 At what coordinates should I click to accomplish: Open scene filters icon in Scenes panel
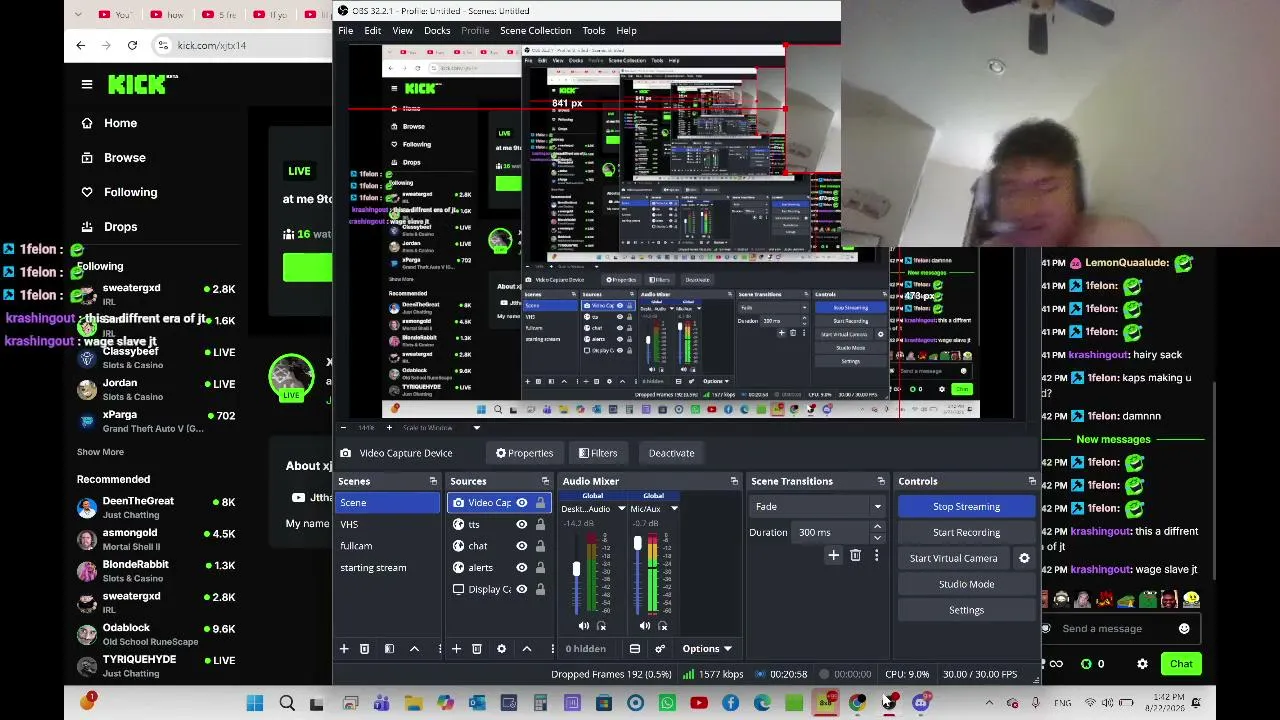(389, 649)
